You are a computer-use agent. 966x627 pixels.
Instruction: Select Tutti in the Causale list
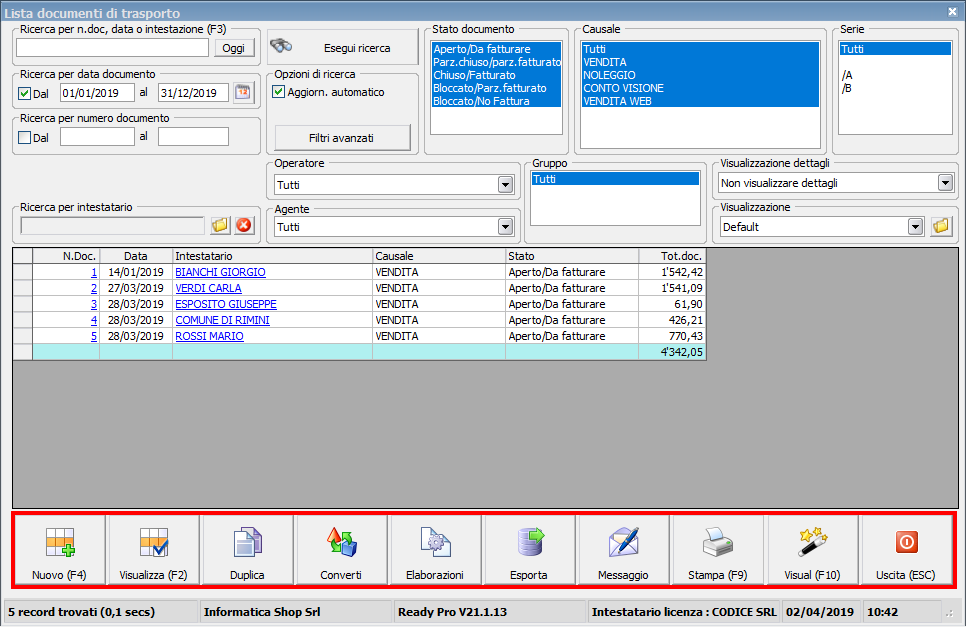pos(700,49)
